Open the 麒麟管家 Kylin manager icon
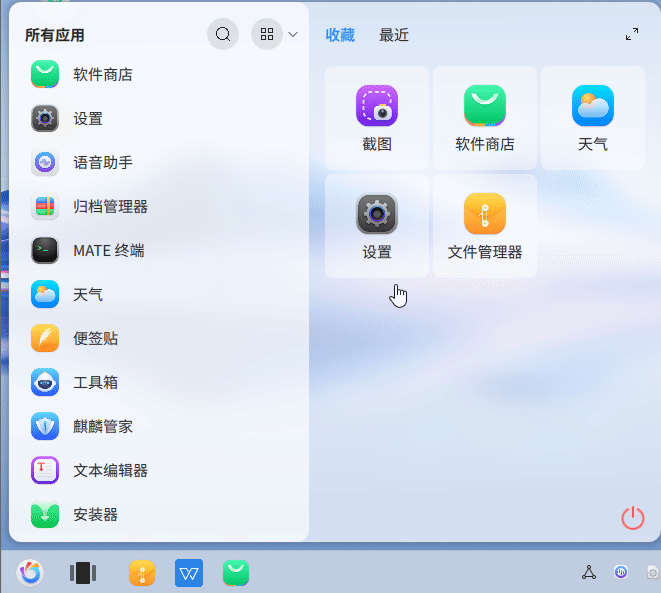 tap(45, 426)
